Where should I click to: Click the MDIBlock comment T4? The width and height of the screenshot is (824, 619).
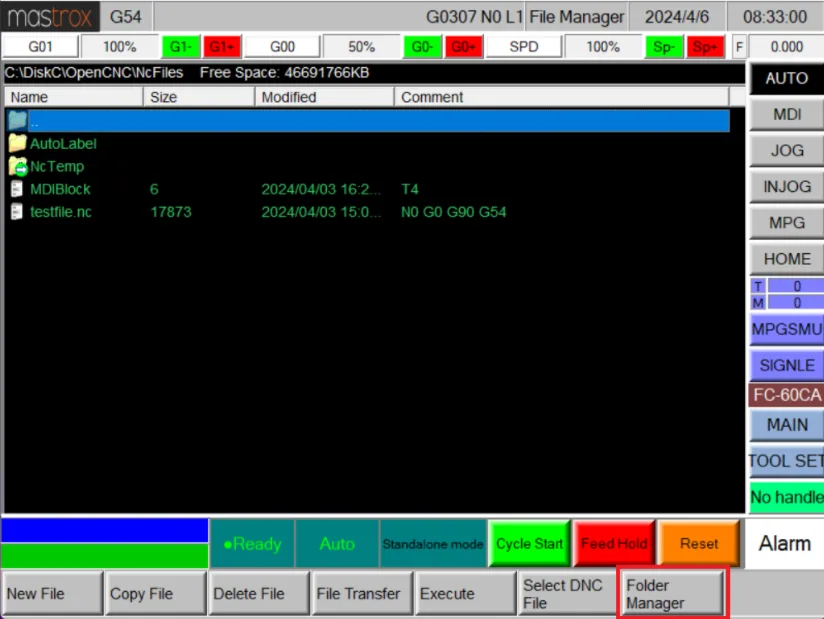409,189
